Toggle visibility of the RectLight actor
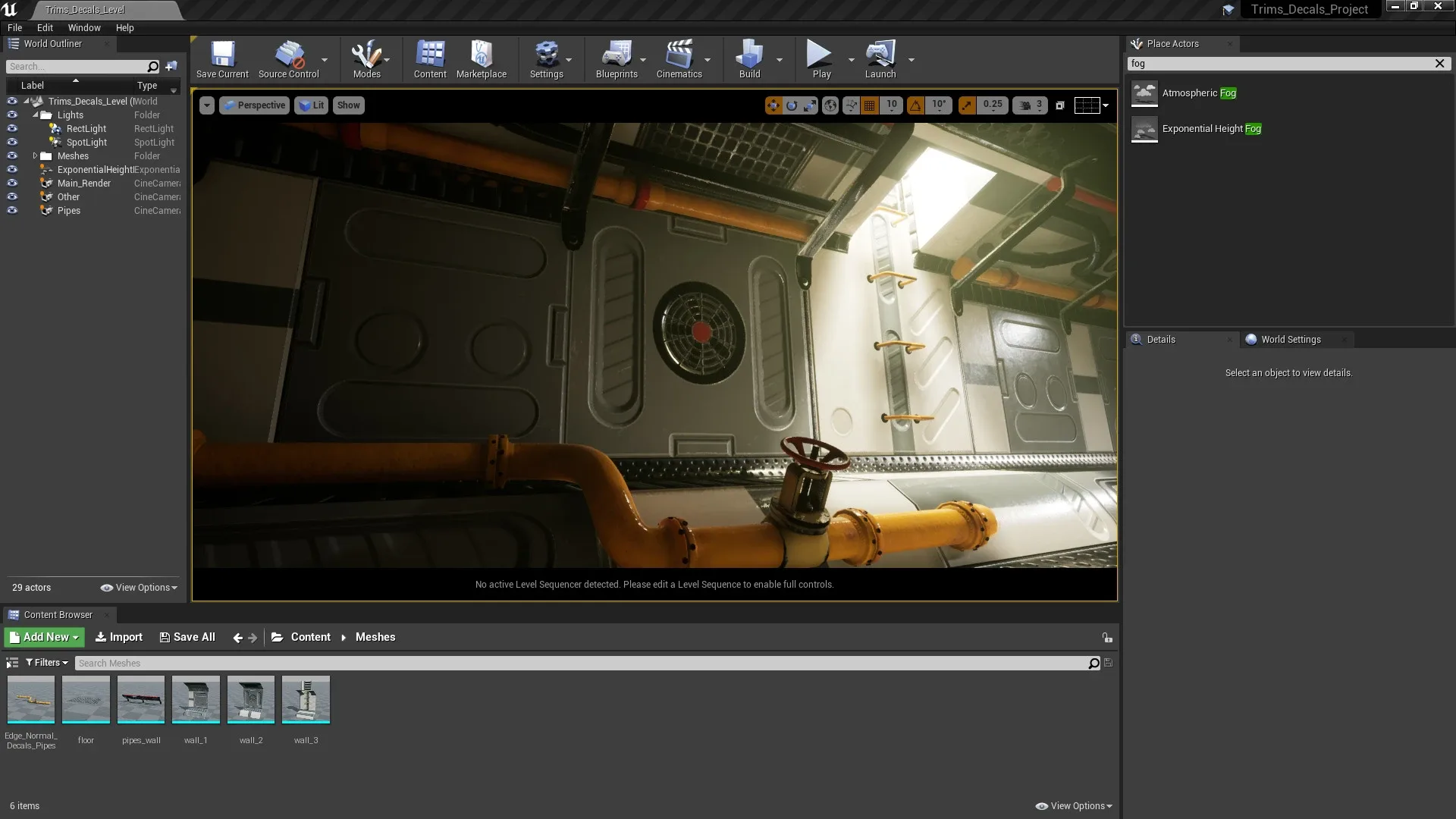1456x819 pixels. [x=12, y=128]
